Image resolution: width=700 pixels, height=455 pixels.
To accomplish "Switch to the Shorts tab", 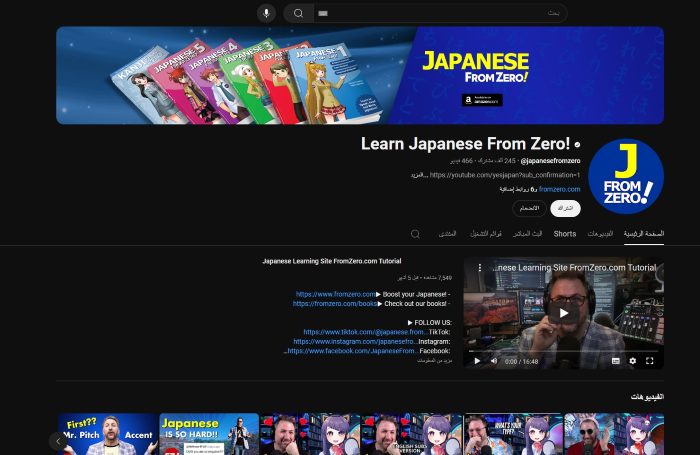I will [565, 234].
